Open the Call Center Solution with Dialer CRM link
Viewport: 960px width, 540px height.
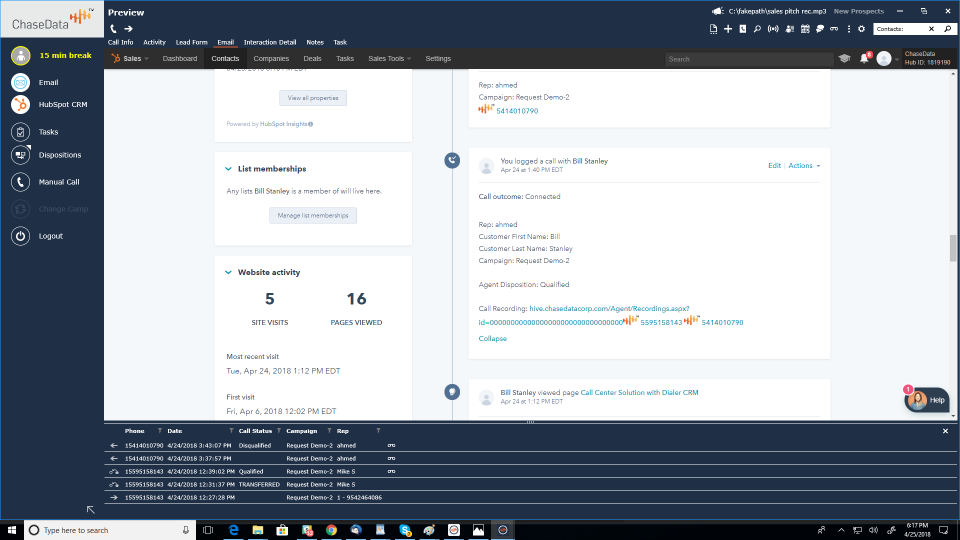639,392
